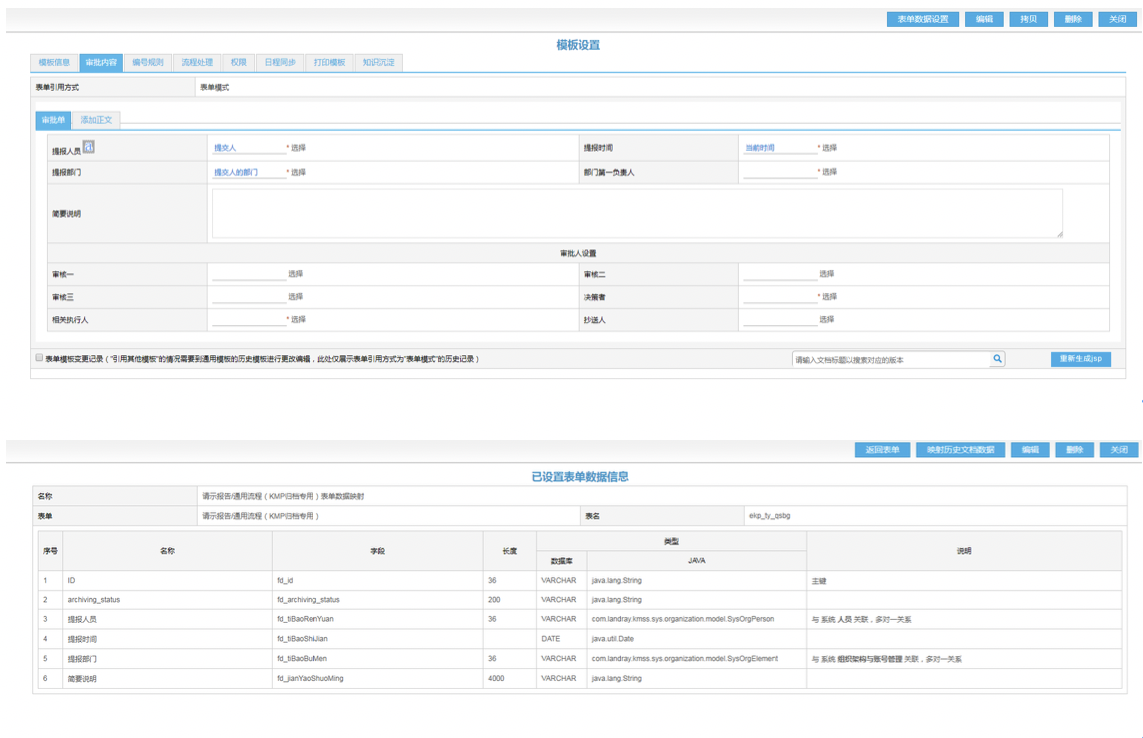
Task: Click inside the 简要说明 text area
Action: click(x=636, y=213)
